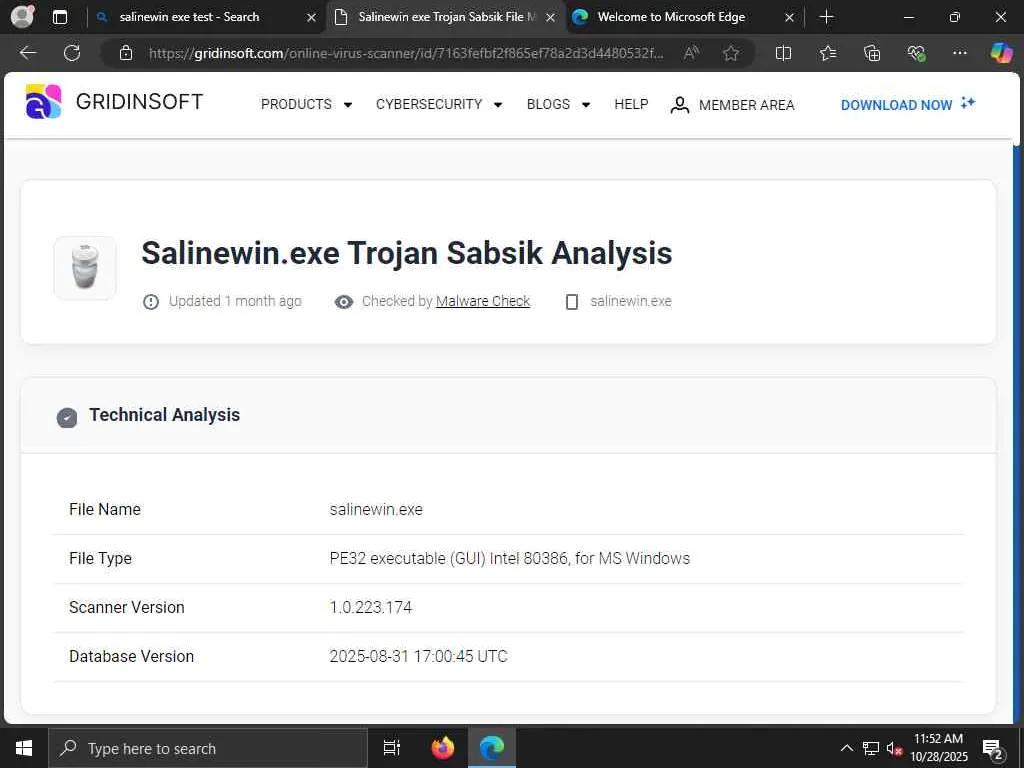Click the salinewin file thumbnail image
The width and height of the screenshot is (1024, 768).
pyautogui.click(x=85, y=268)
